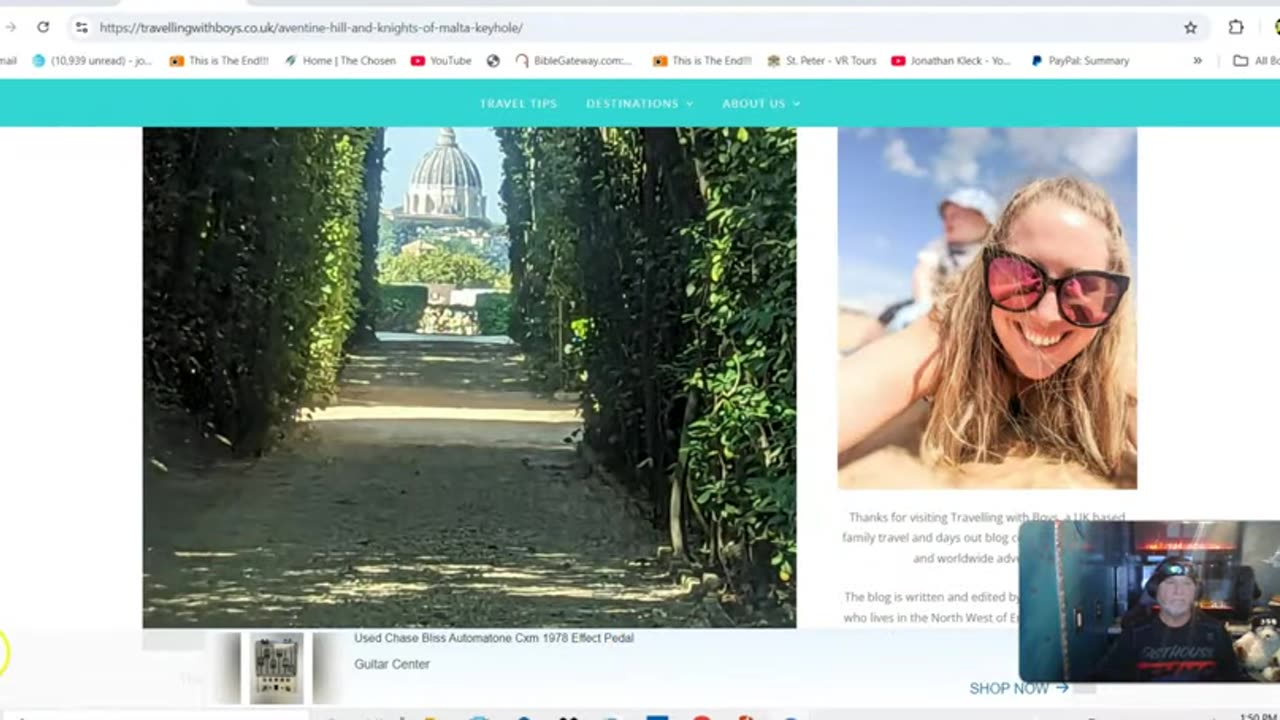1280x720 pixels.
Task: Open the PayPal: Summary bookmark
Action: pyautogui.click(x=1080, y=61)
